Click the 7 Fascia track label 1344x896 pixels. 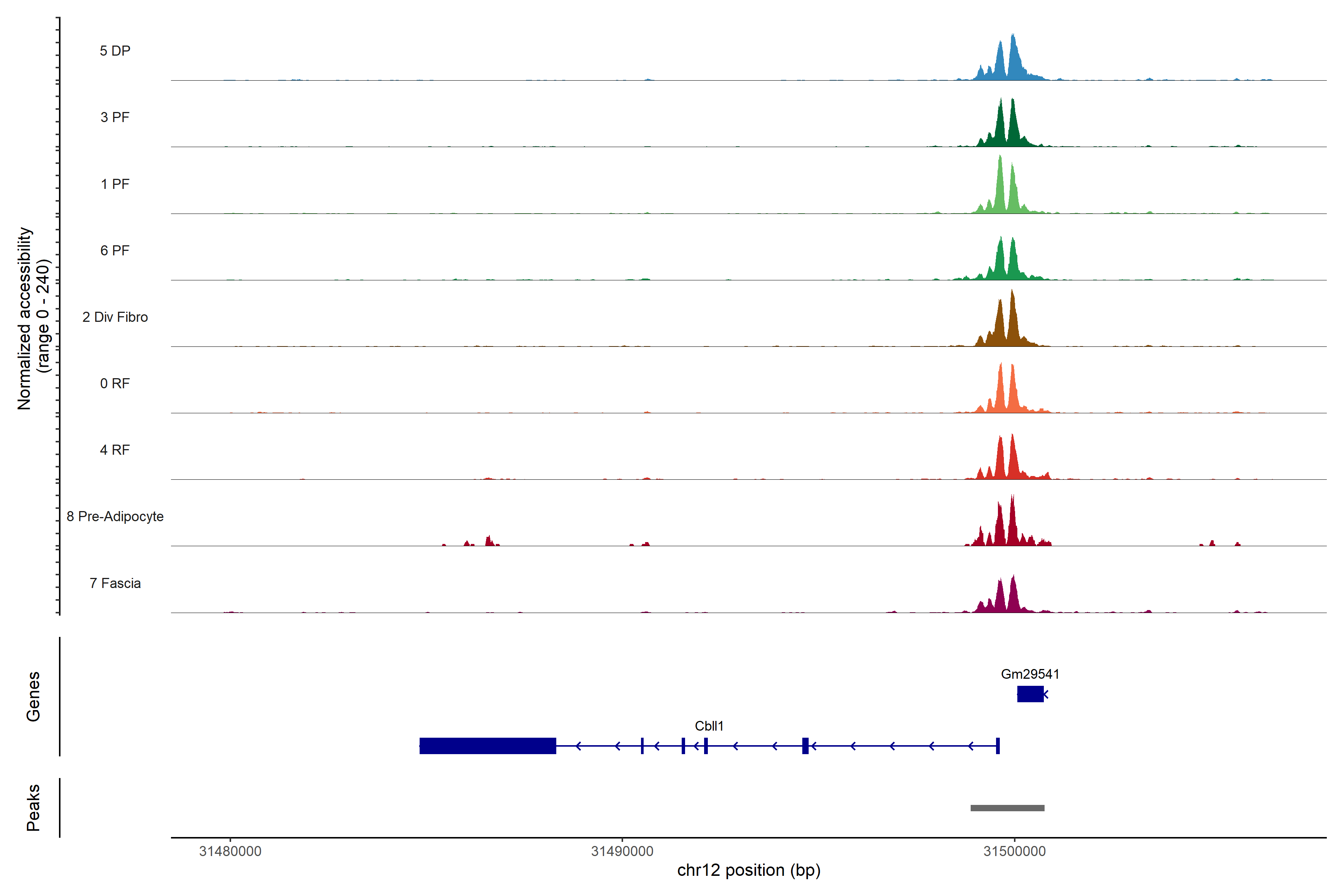coord(115,584)
